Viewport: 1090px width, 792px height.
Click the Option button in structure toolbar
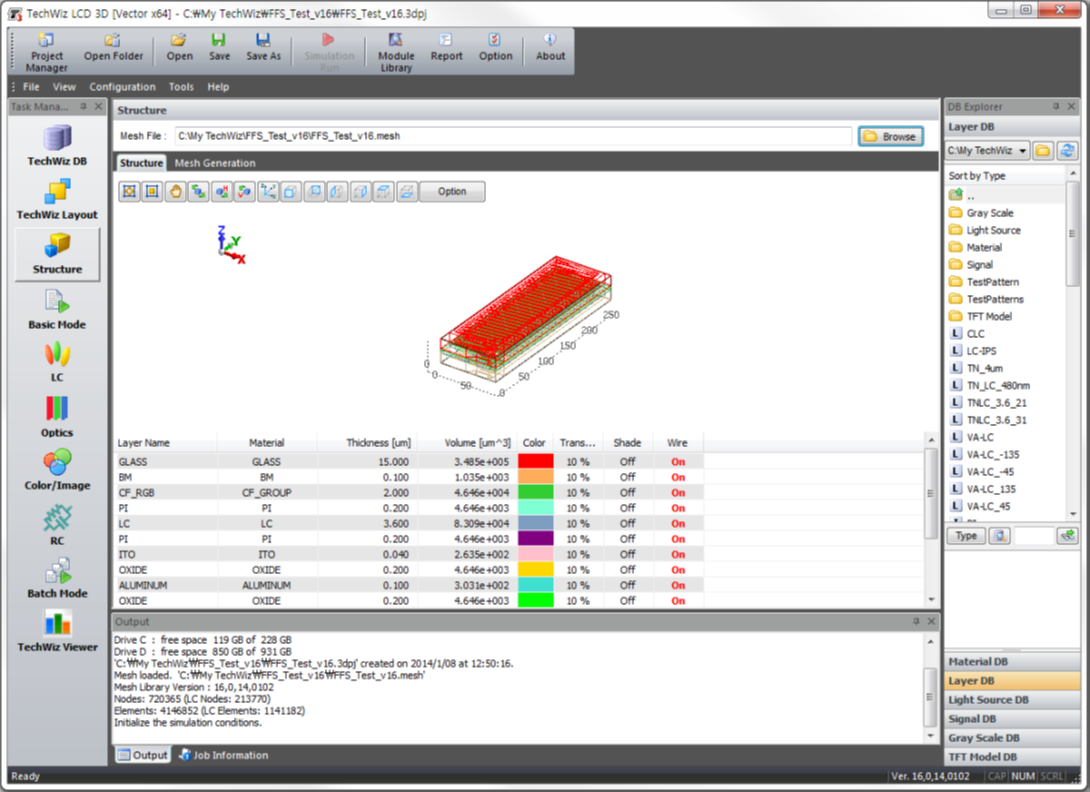point(452,191)
